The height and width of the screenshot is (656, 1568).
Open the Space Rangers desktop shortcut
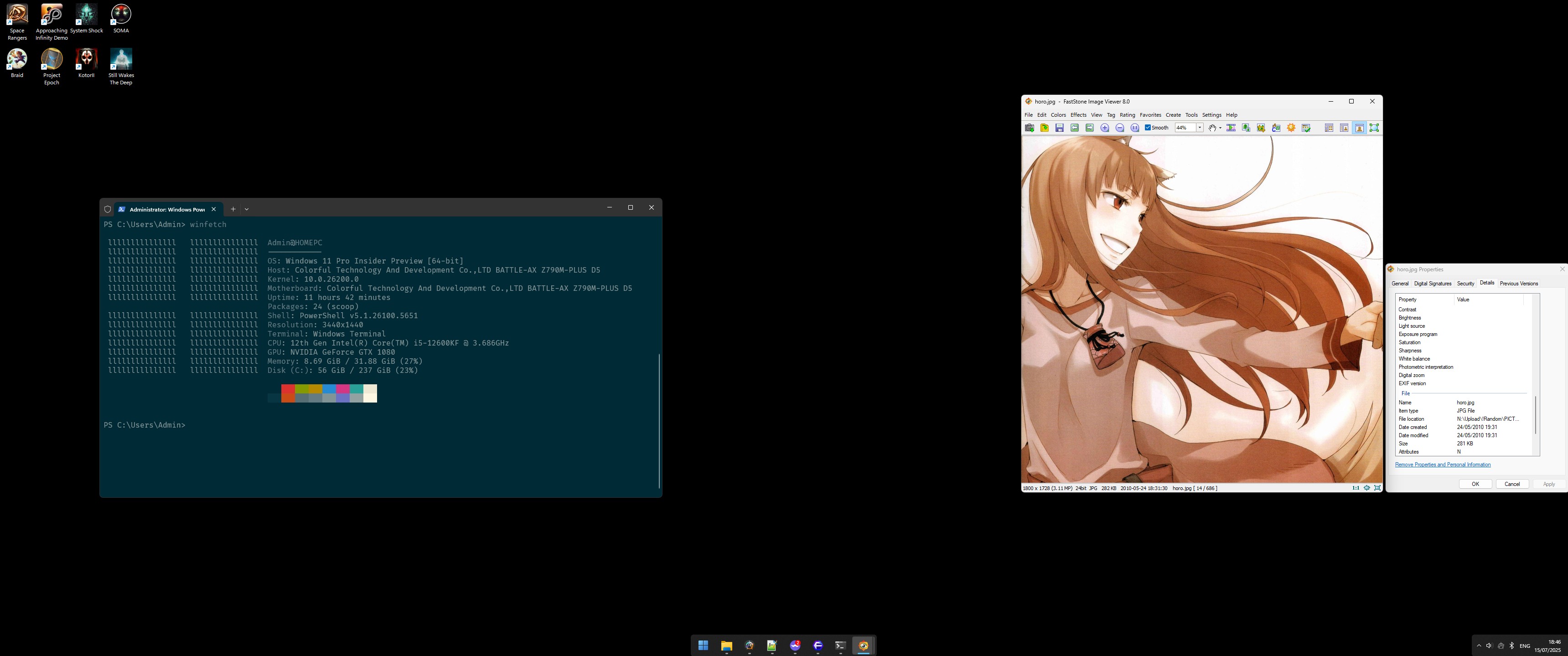(17, 22)
